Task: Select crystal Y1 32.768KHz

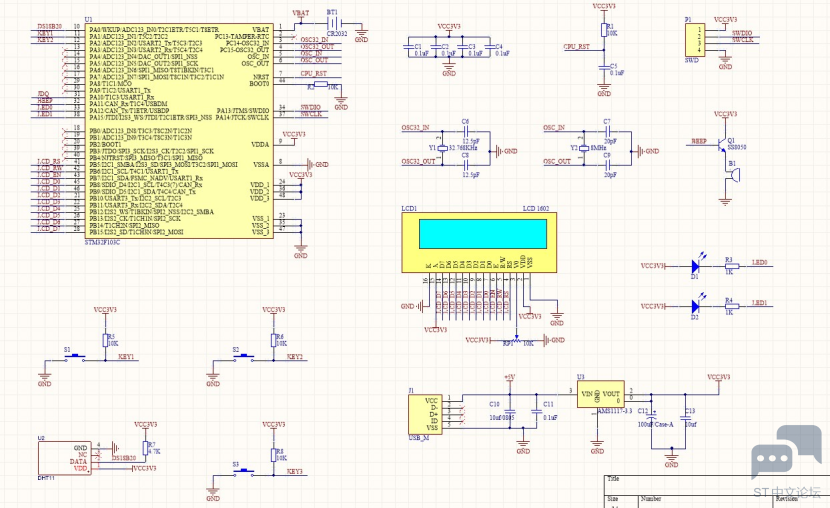Action: (x=445, y=148)
